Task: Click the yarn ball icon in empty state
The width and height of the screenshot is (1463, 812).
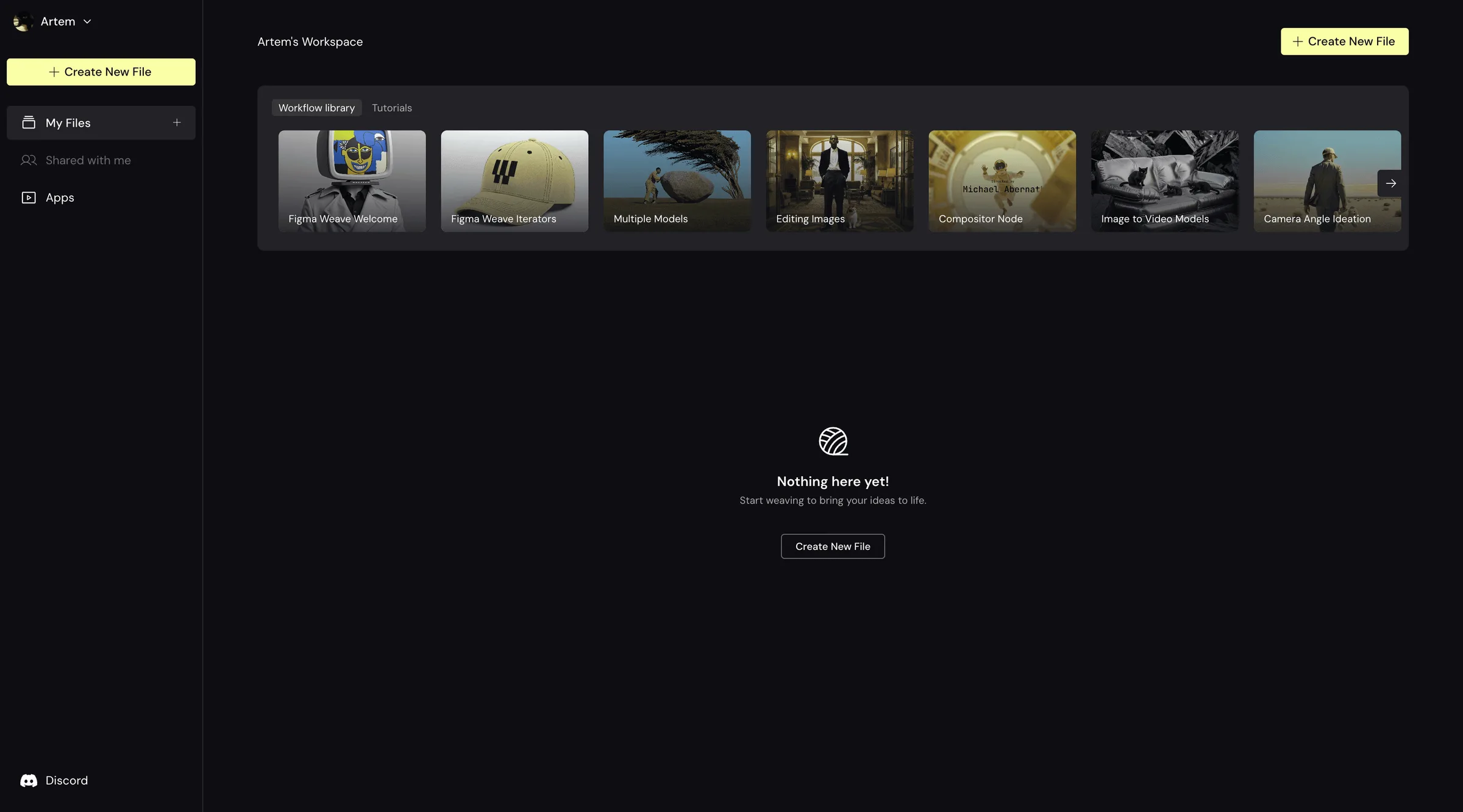Action: (x=833, y=441)
